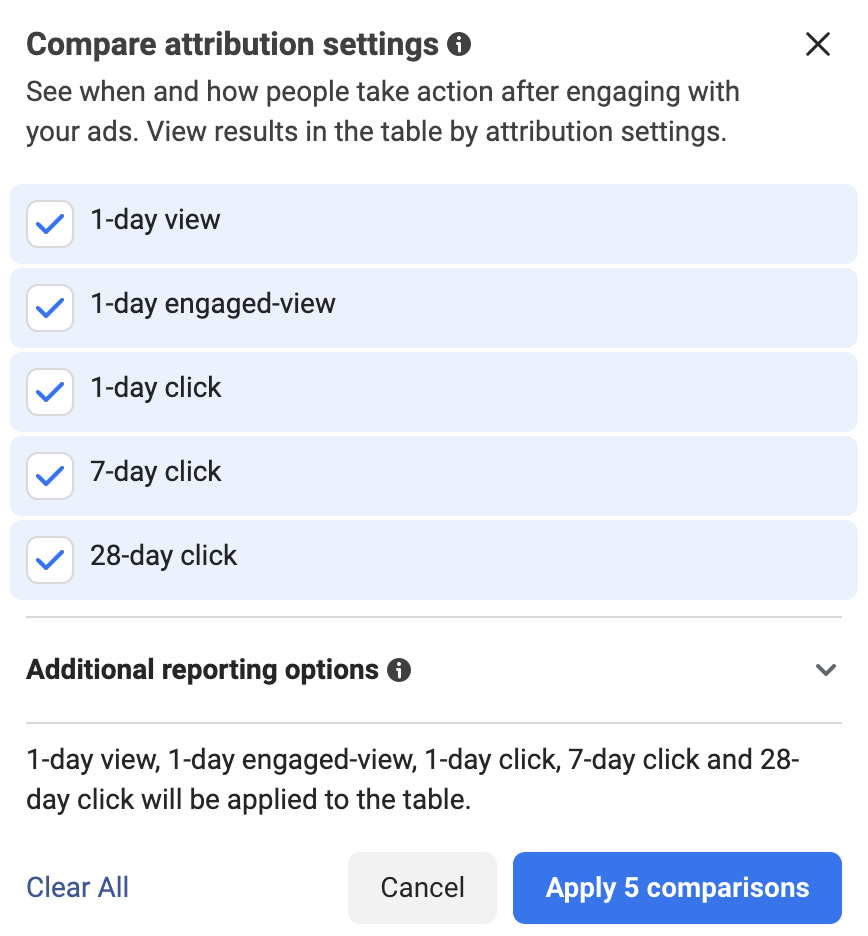Click the 1-day view label text
The height and width of the screenshot is (936, 868).
155,220
